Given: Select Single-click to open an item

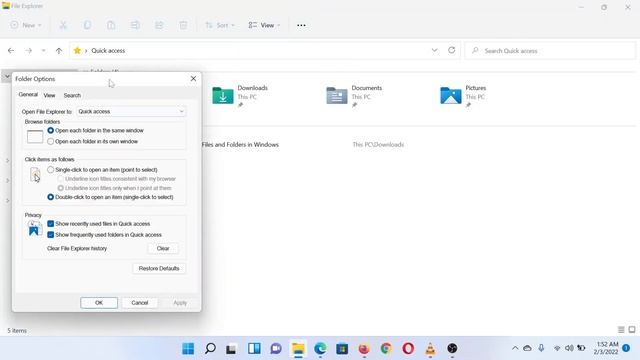Looking at the screenshot, I should tap(51, 169).
